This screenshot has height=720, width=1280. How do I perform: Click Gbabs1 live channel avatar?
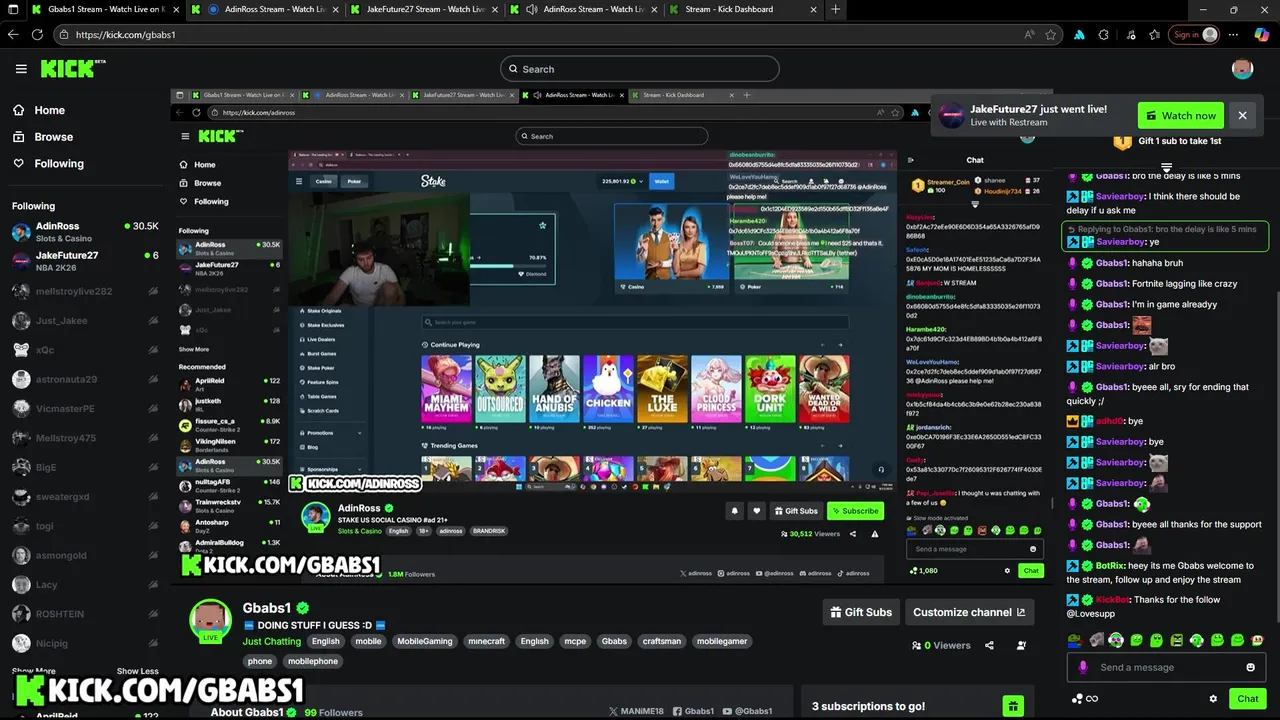click(x=211, y=621)
